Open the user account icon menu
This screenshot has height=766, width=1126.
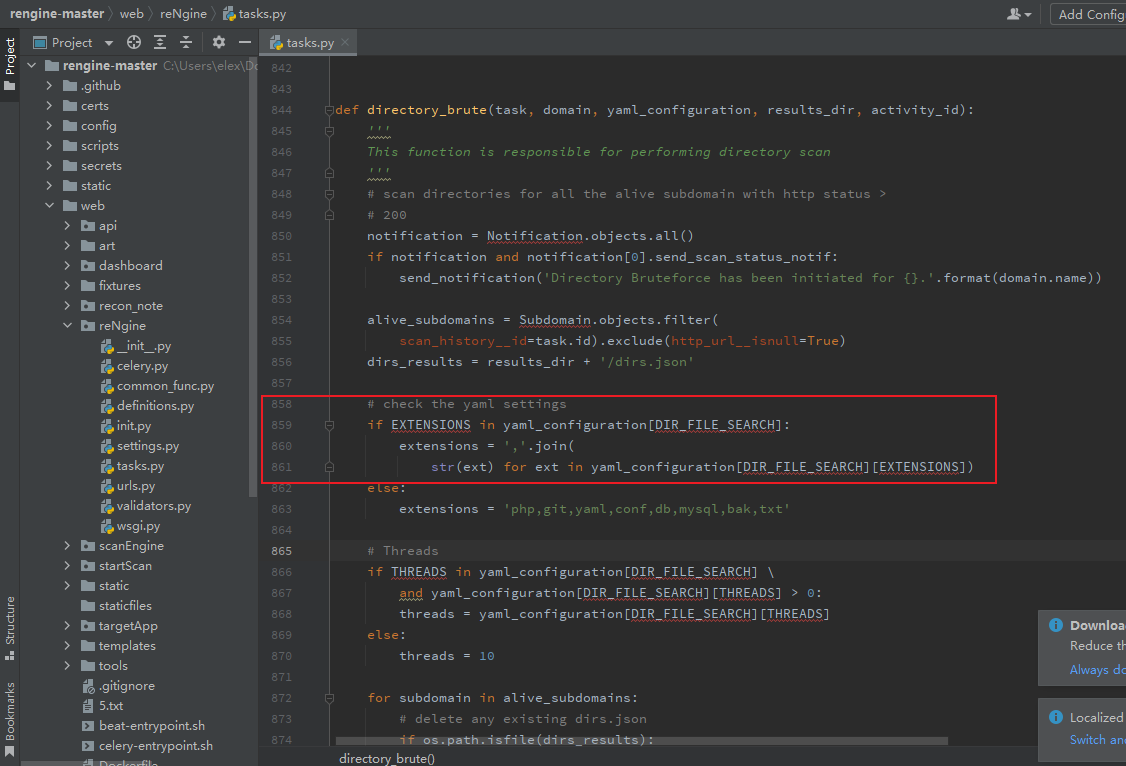1018,14
